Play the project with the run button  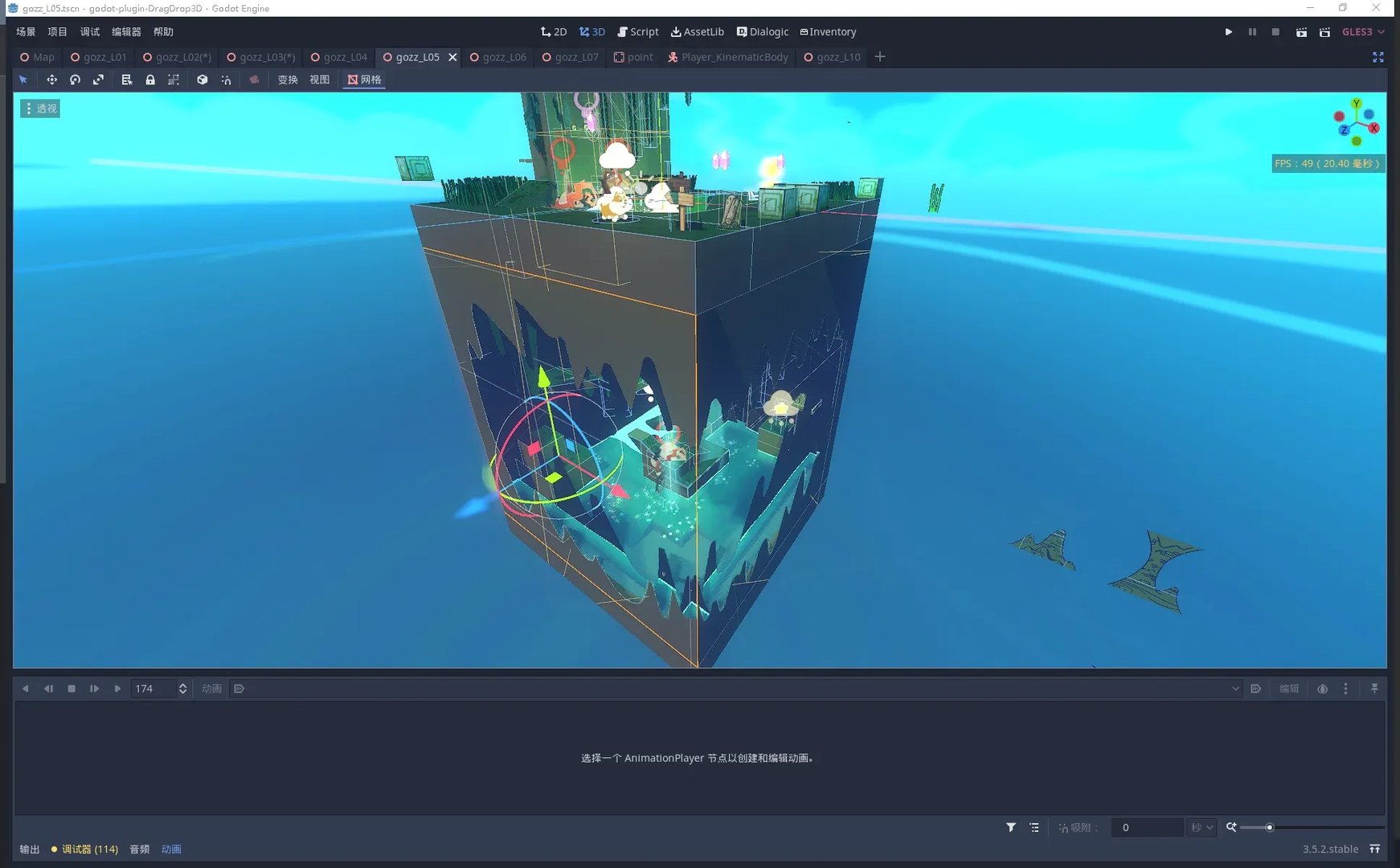click(1228, 32)
